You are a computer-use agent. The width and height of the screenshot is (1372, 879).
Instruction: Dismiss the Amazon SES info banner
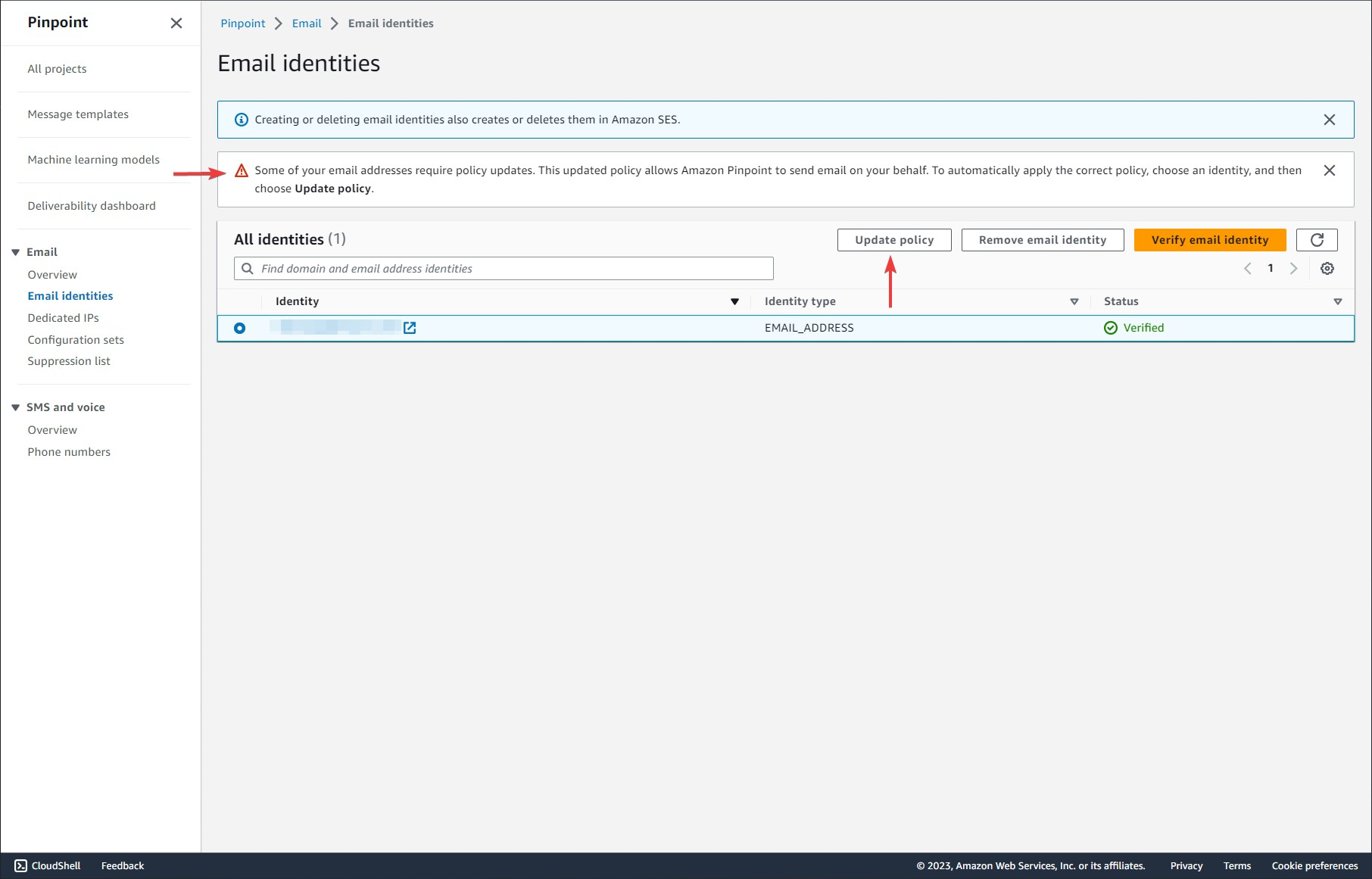(1329, 120)
